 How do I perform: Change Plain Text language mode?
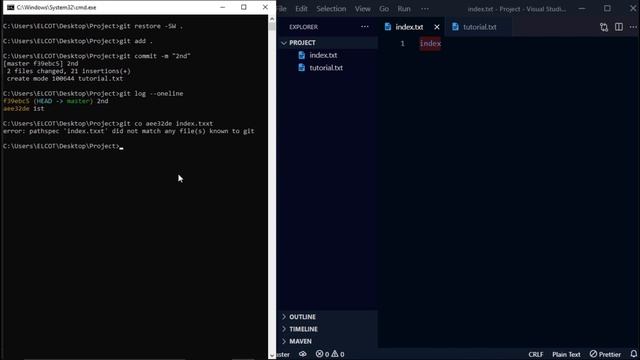tap(566, 354)
